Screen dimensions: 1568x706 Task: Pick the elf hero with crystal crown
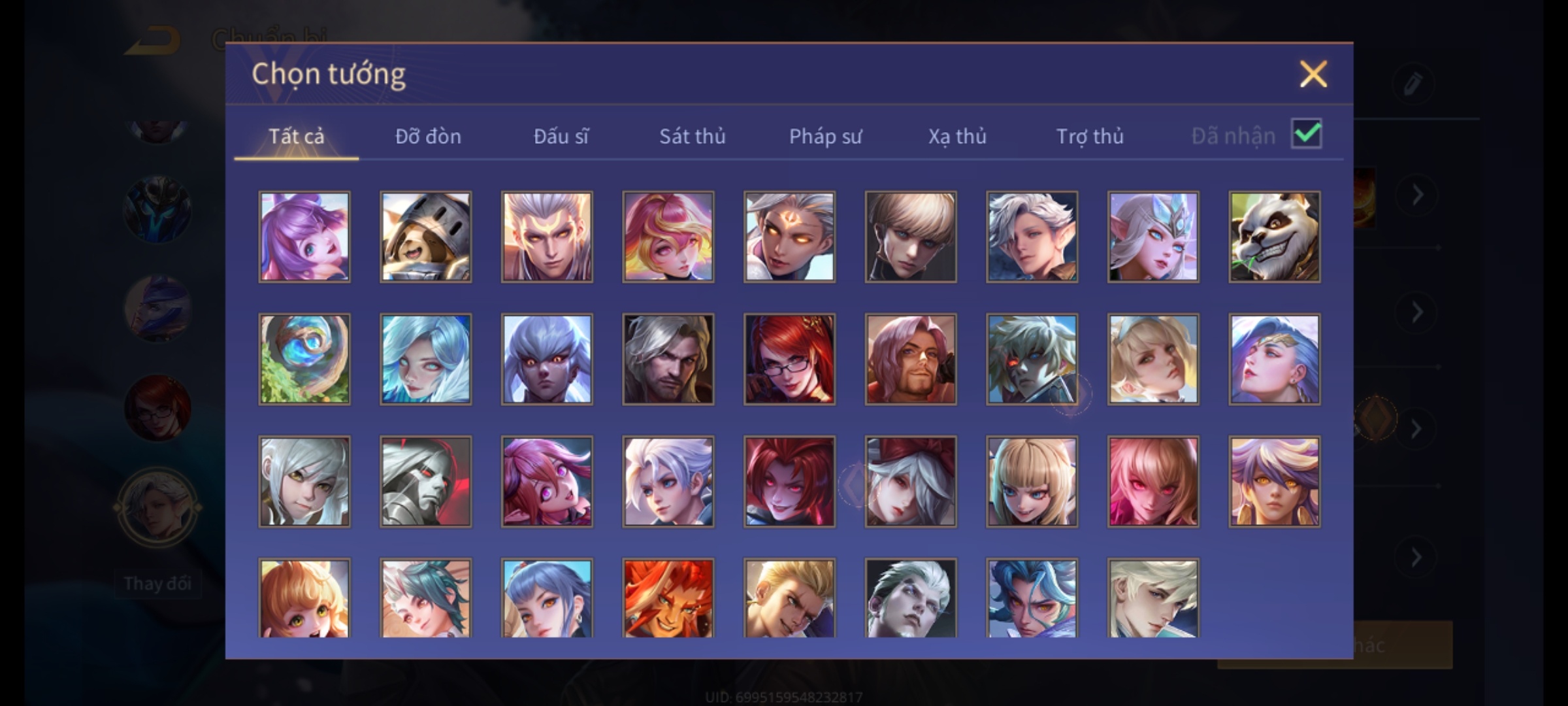click(x=1153, y=237)
